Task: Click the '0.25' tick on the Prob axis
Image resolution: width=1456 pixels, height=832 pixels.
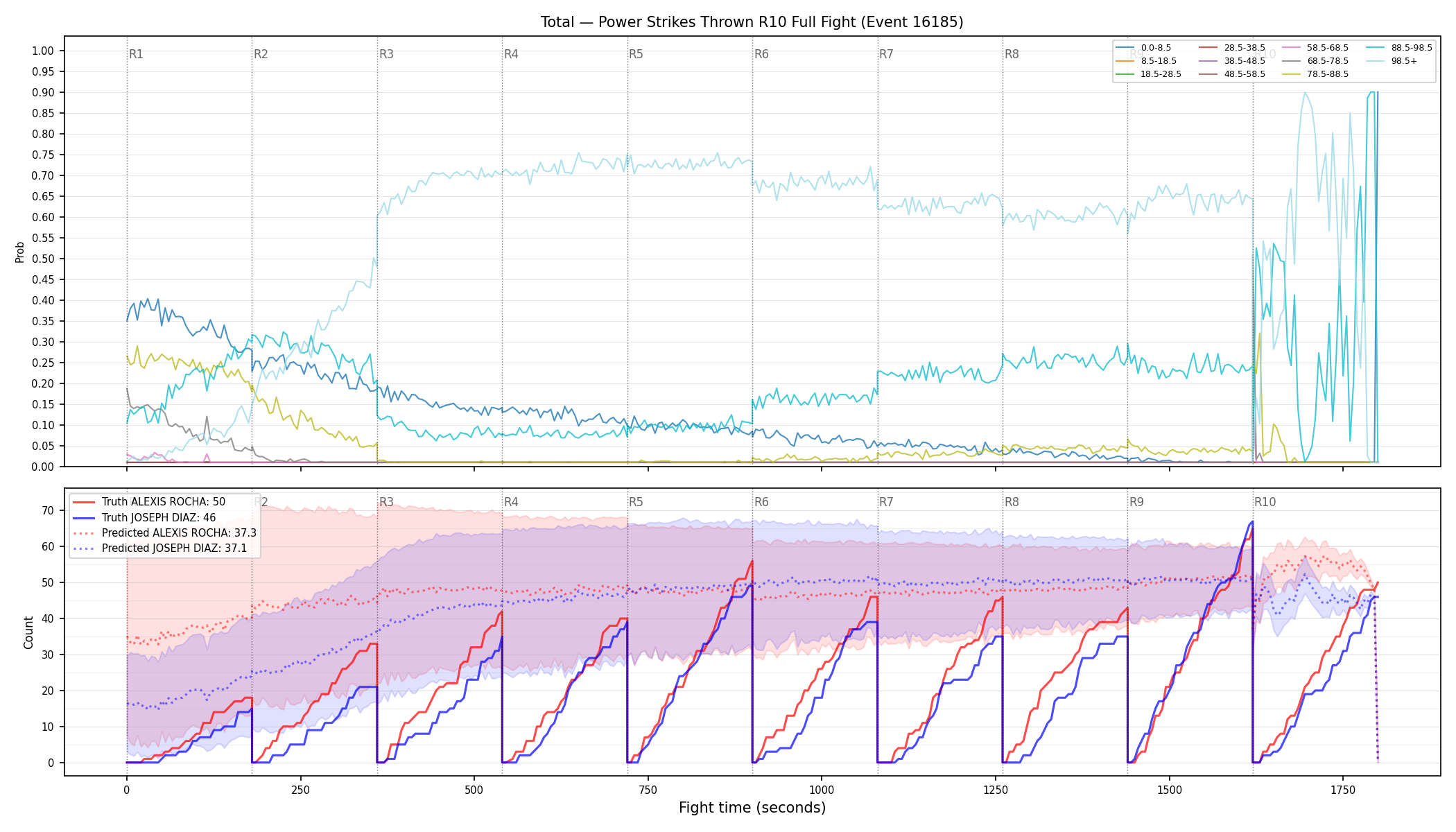Action: (43, 363)
